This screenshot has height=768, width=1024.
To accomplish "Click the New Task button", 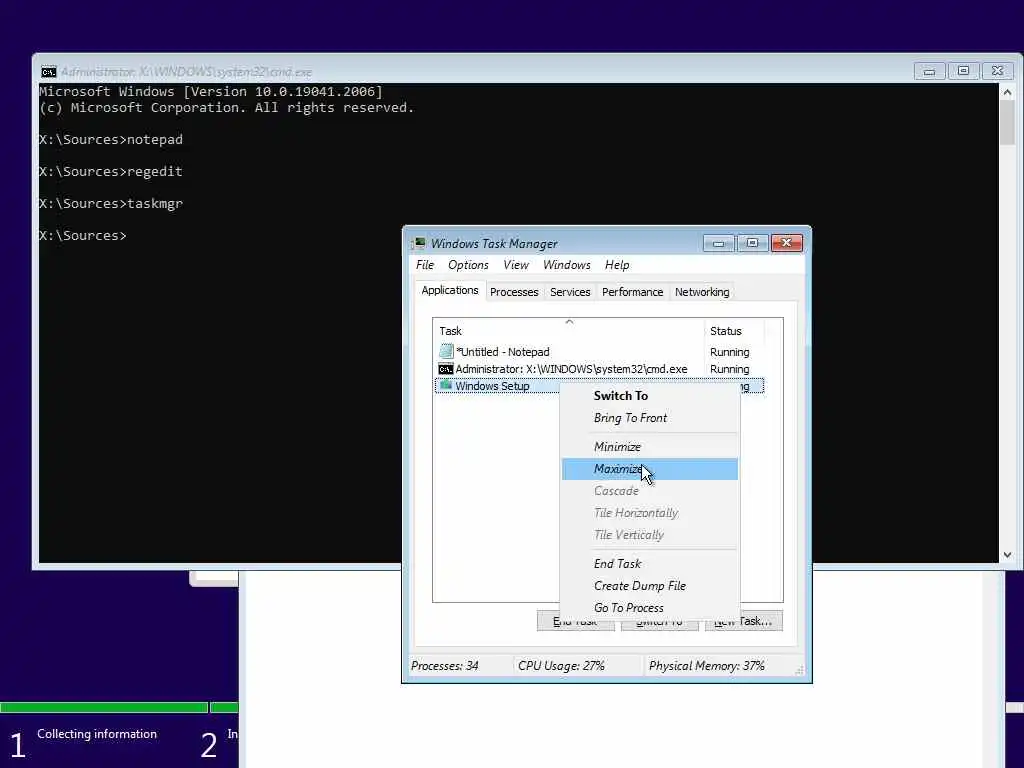I will (x=743, y=621).
